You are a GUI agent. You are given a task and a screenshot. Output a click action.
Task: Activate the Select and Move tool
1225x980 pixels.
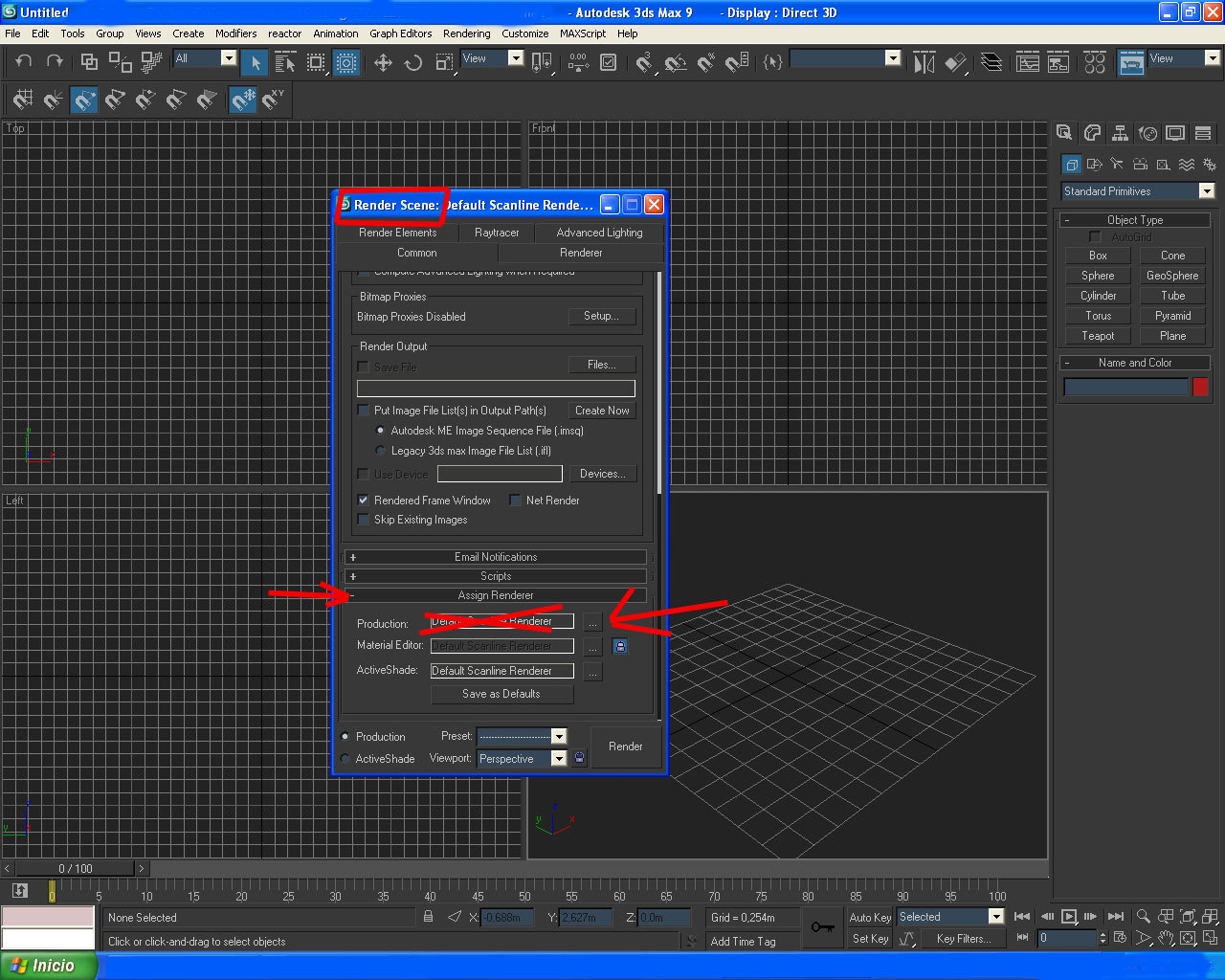click(x=383, y=62)
